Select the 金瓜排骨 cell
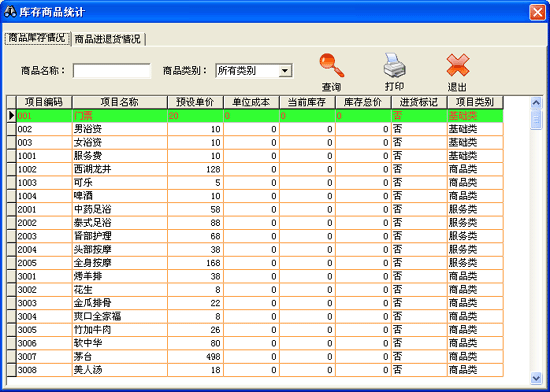 tap(120, 303)
